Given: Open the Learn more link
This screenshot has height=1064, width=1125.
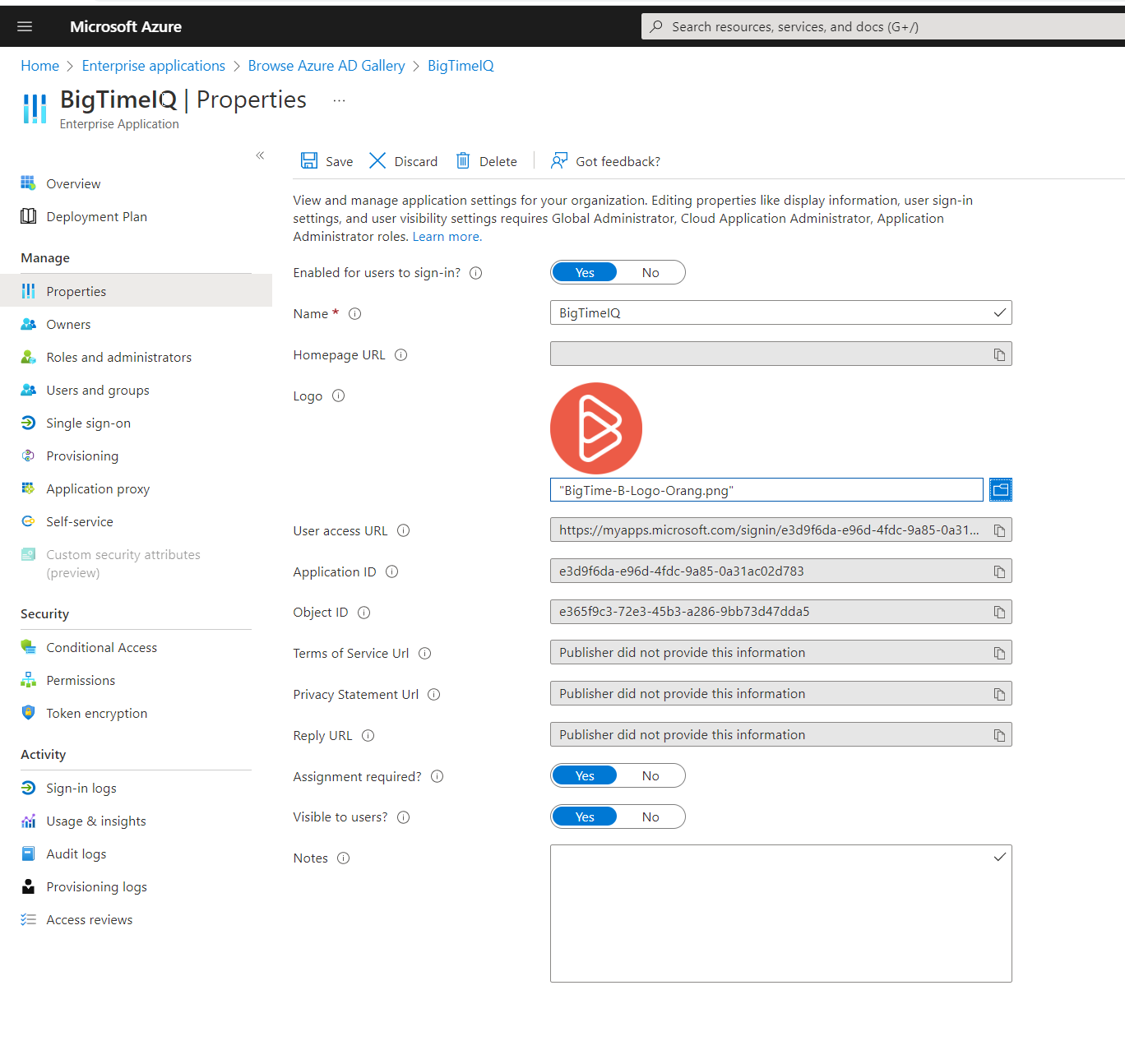Looking at the screenshot, I should 447,237.
